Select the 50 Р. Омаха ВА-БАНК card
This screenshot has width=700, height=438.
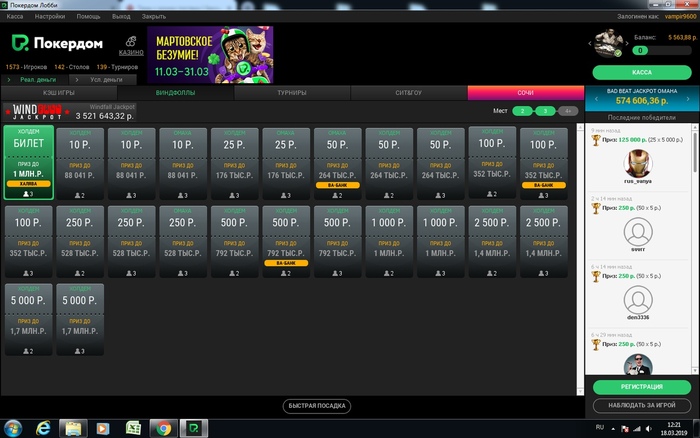pyautogui.click(x=338, y=164)
